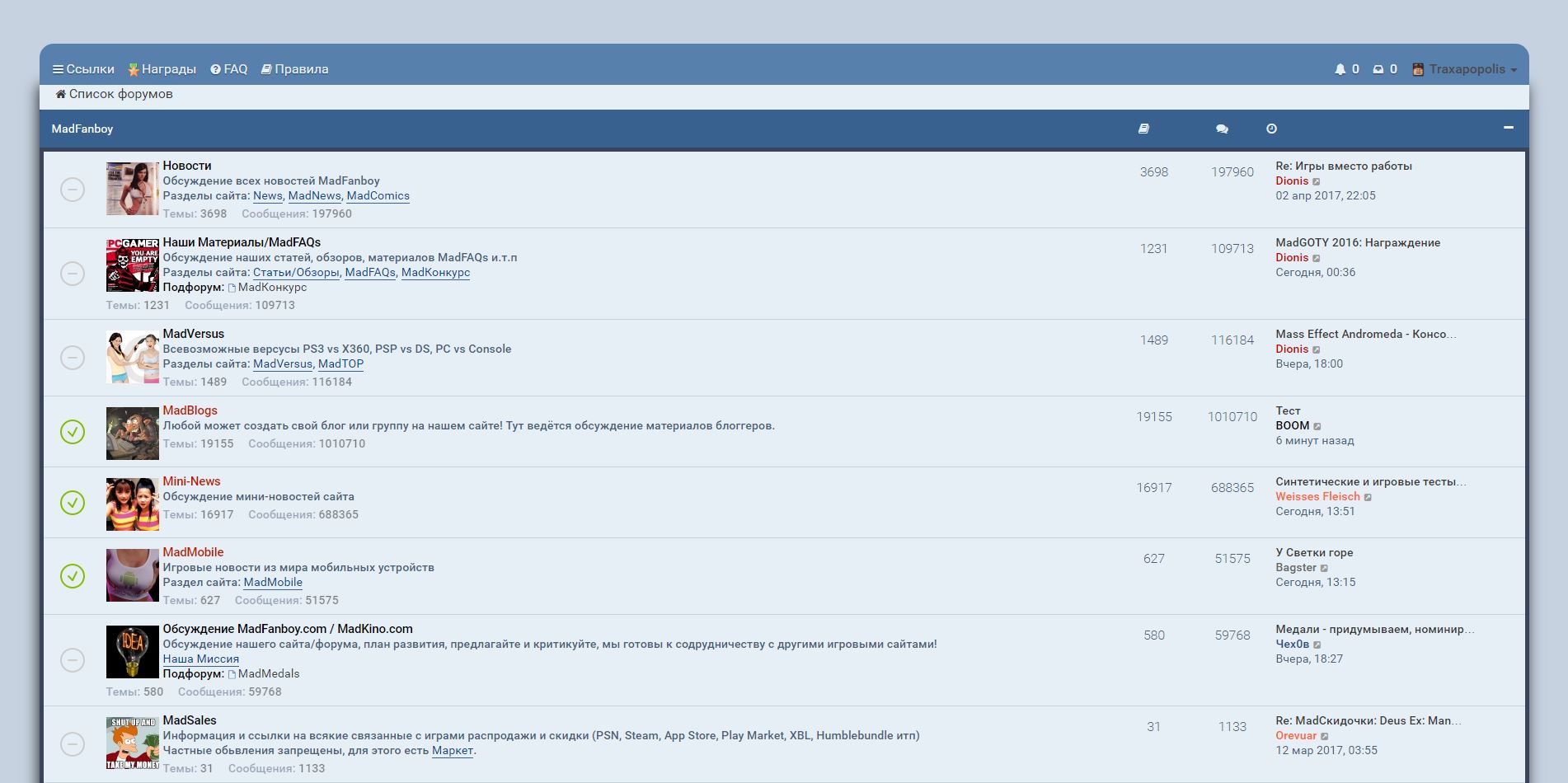This screenshot has width=1568, height=783.
Task: Open the Новости forum
Action: [x=187, y=166]
